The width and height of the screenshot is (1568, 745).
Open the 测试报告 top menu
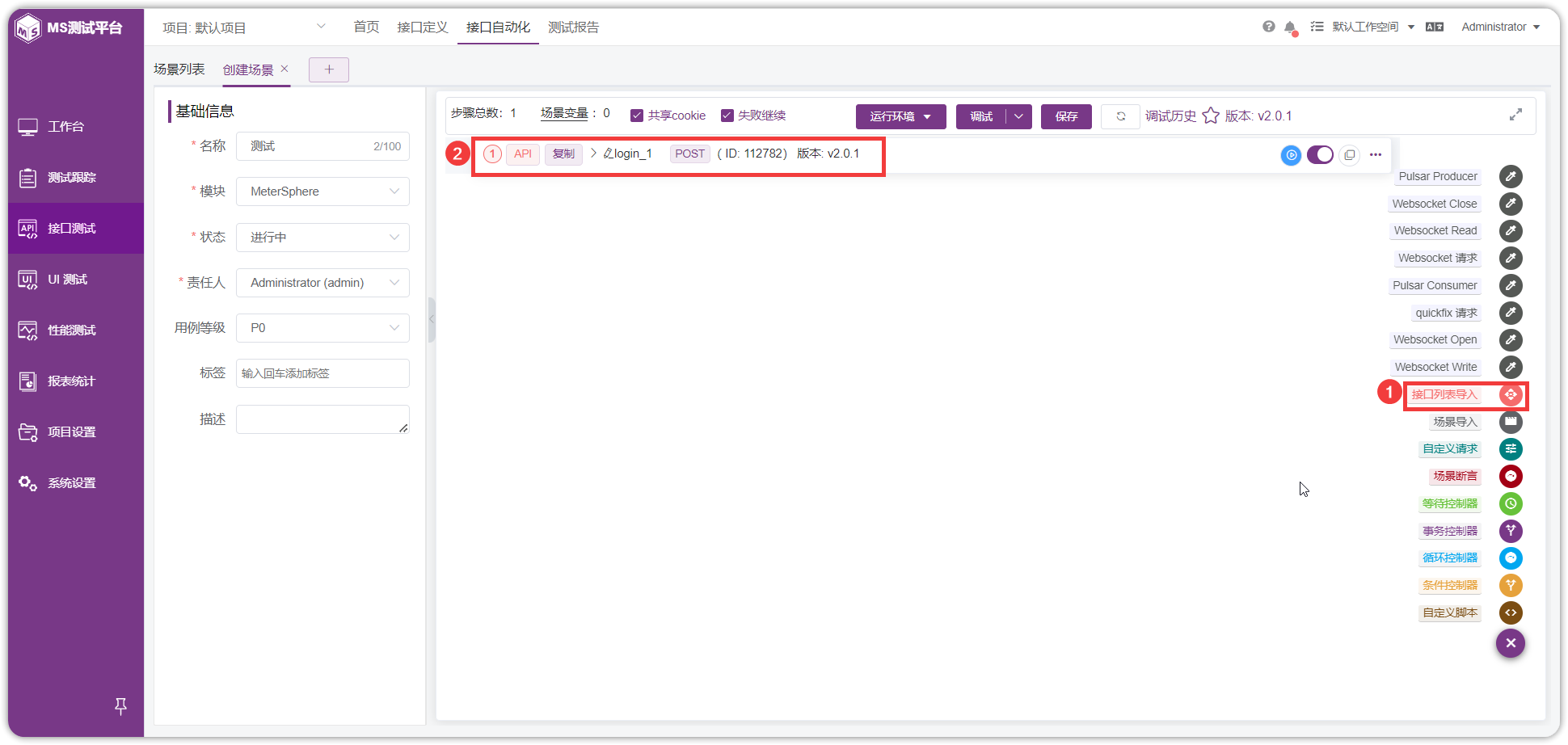573,27
